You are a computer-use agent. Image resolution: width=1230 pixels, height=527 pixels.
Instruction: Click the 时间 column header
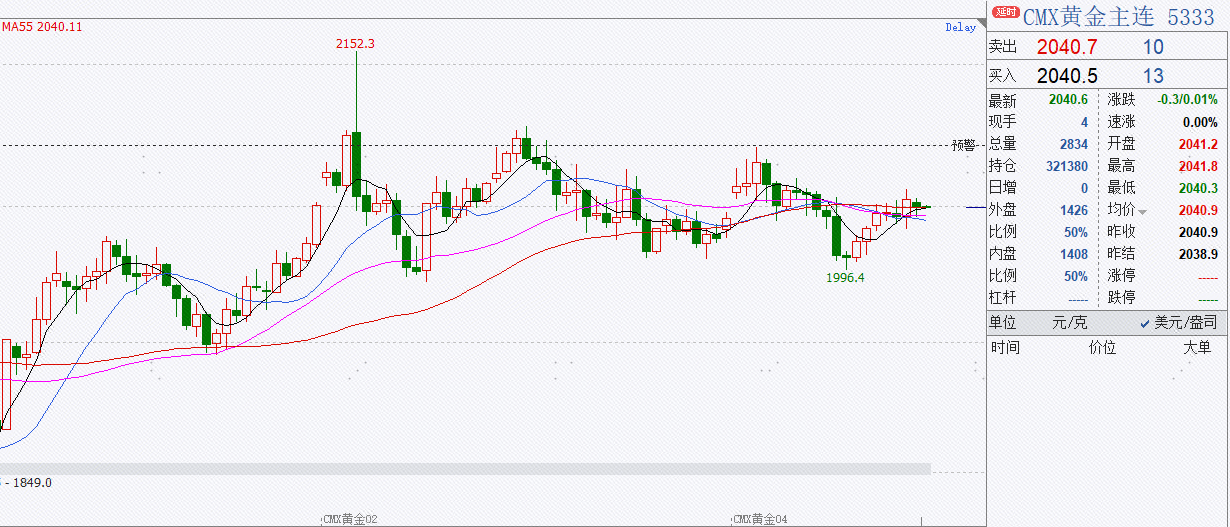[1006, 348]
